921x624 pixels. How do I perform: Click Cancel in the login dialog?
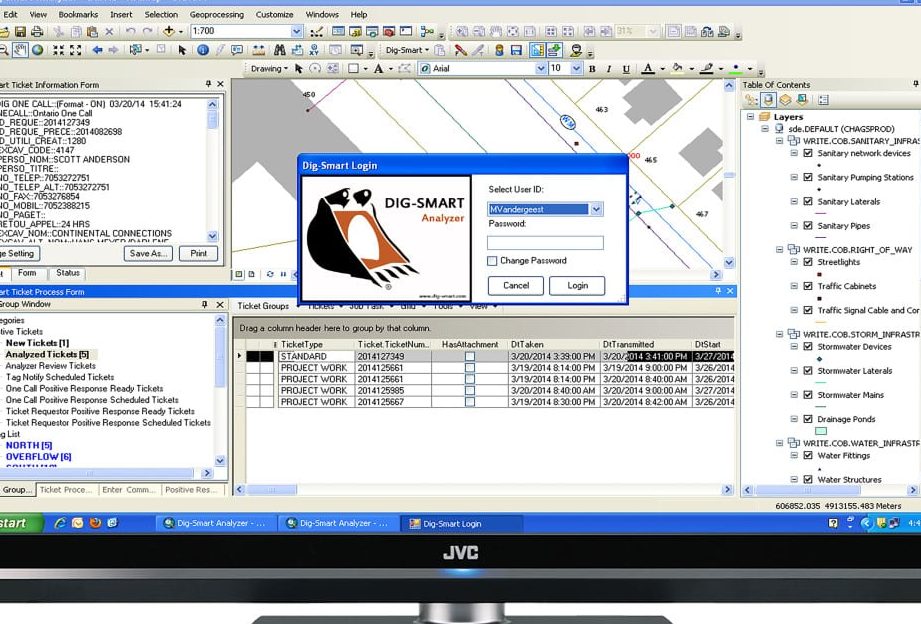pos(516,285)
